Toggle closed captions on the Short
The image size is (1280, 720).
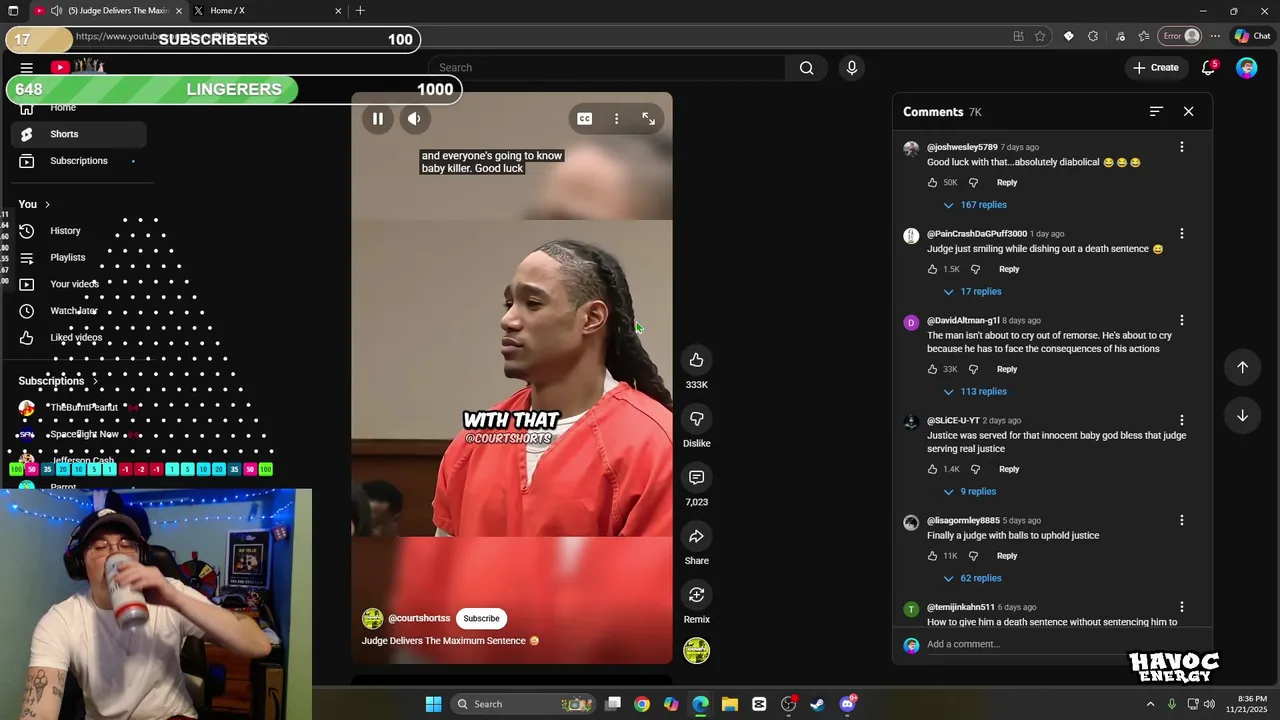point(585,119)
